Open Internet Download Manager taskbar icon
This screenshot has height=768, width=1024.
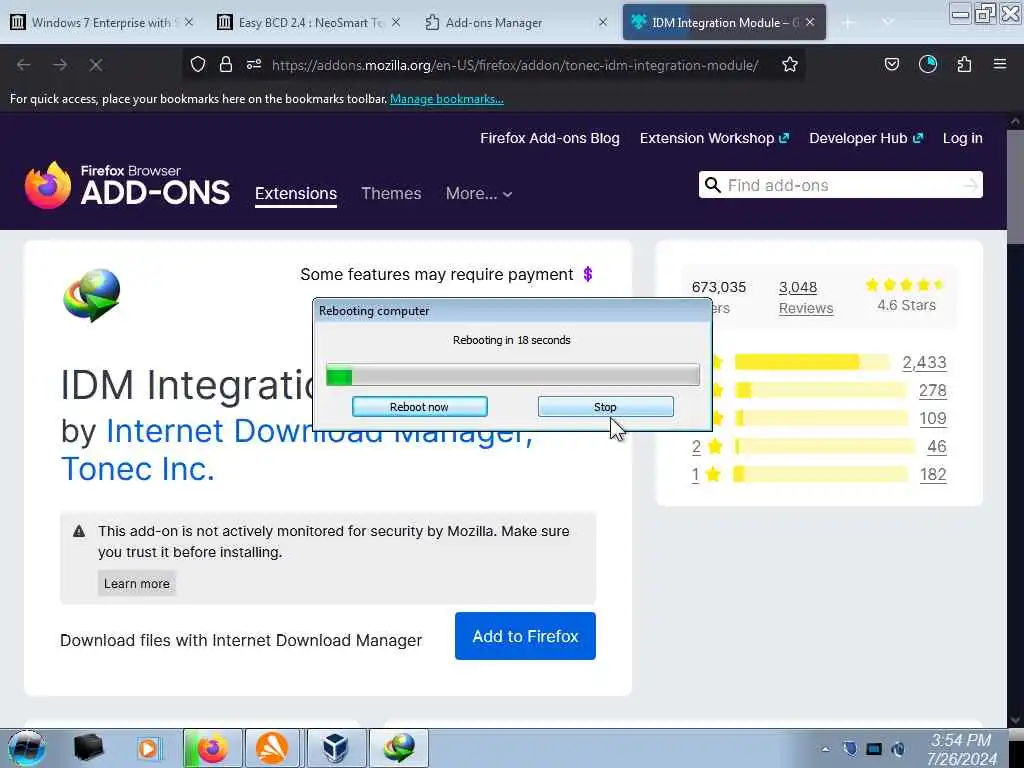(399, 748)
